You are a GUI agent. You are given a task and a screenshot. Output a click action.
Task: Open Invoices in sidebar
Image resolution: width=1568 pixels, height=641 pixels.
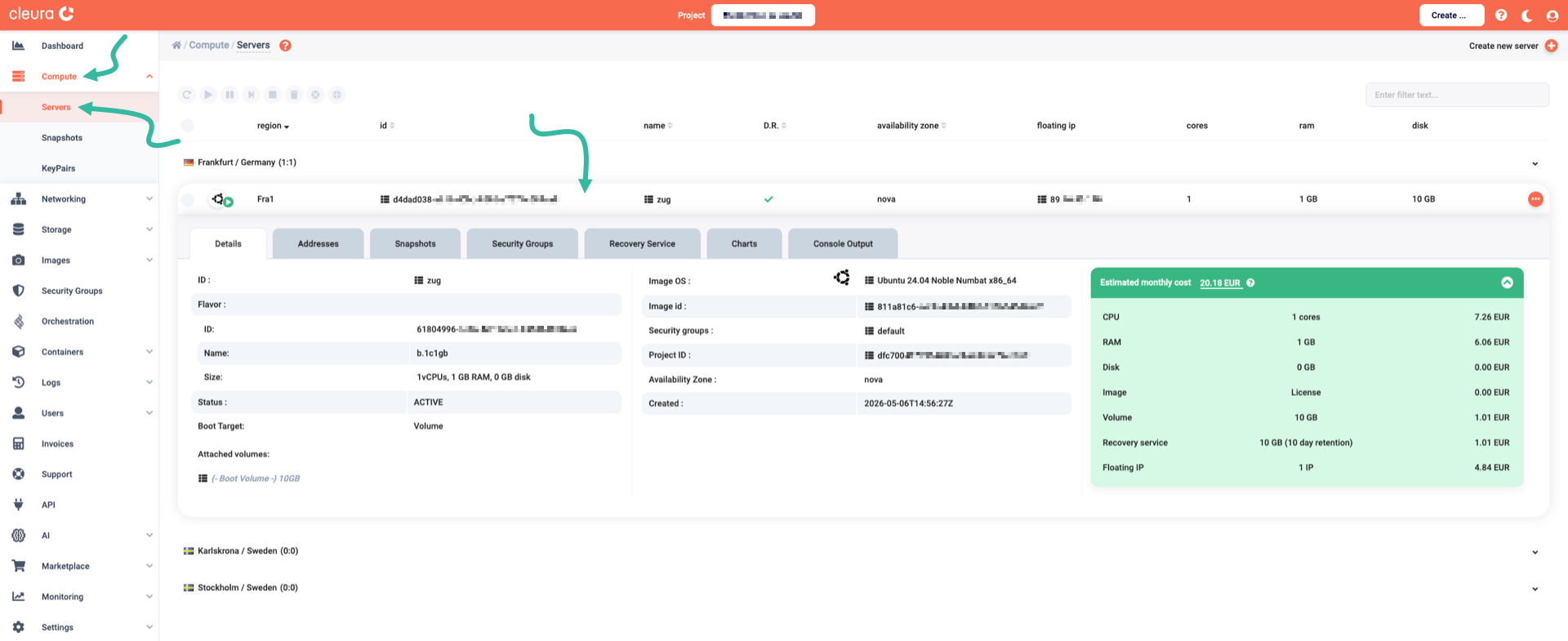click(x=57, y=444)
